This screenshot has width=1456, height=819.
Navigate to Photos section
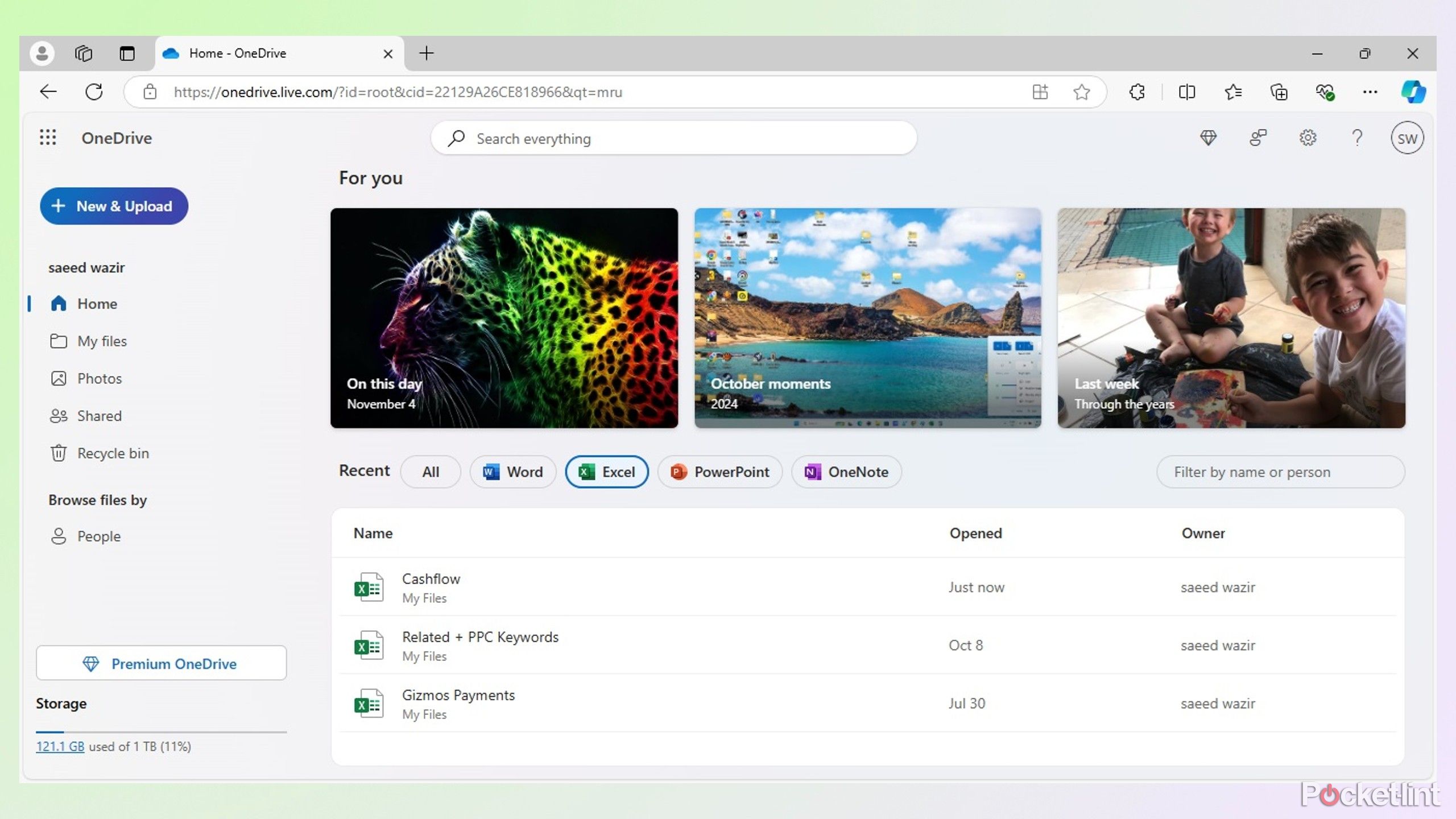coord(99,378)
